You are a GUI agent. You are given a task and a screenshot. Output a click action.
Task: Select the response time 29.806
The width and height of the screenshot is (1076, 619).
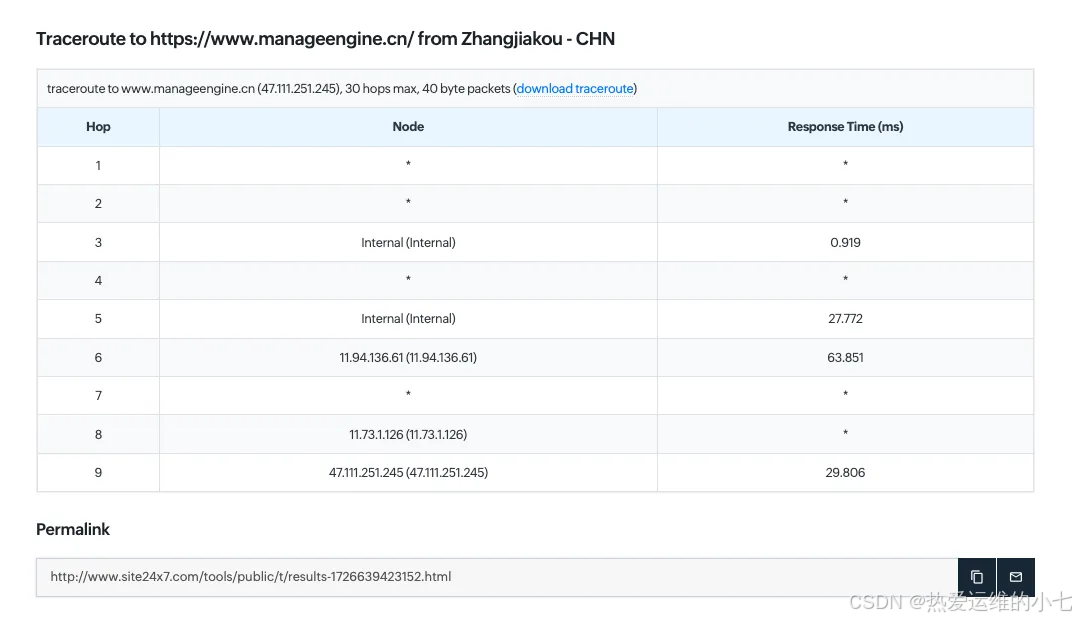click(845, 472)
